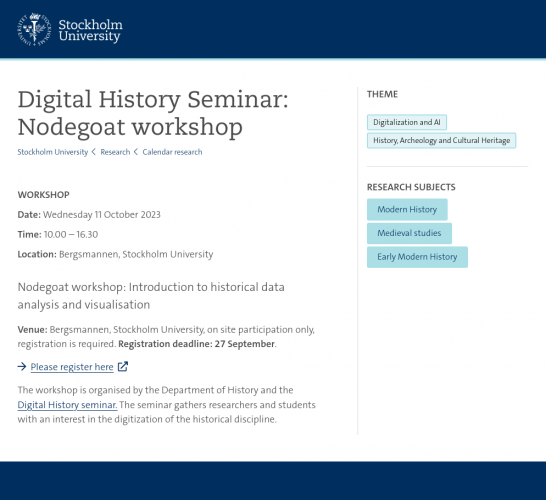Open the Please register here link
The image size is (546, 500).
click(72, 367)
